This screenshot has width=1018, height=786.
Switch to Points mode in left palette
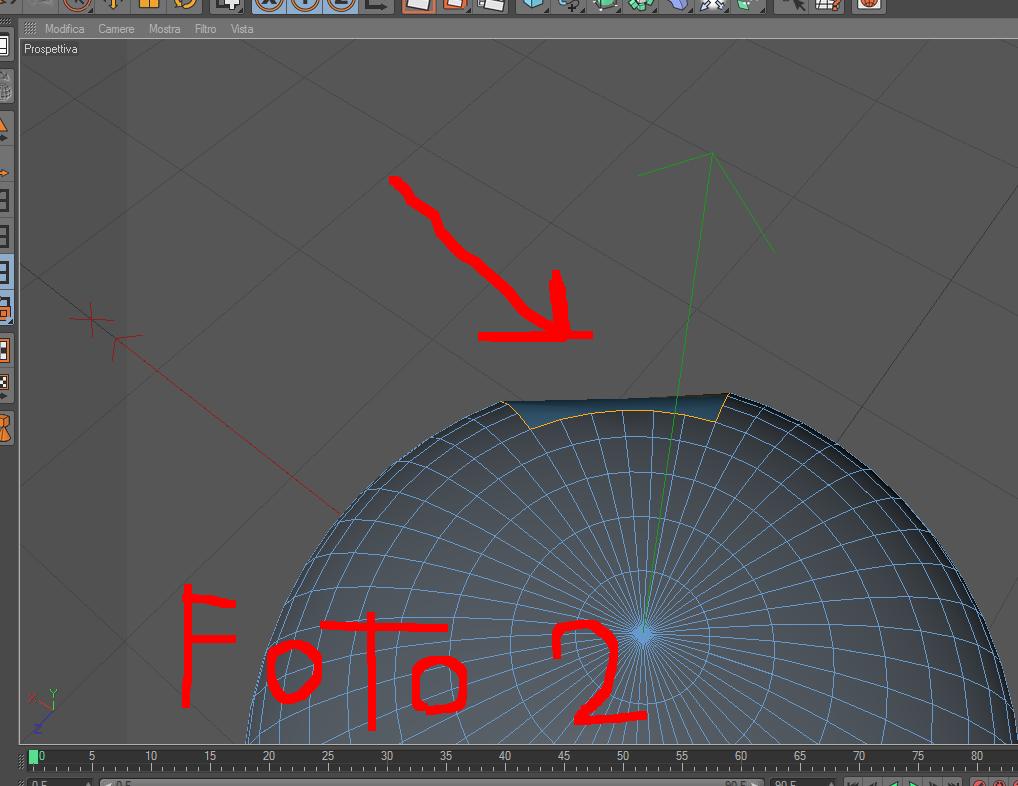coord(5,201)
